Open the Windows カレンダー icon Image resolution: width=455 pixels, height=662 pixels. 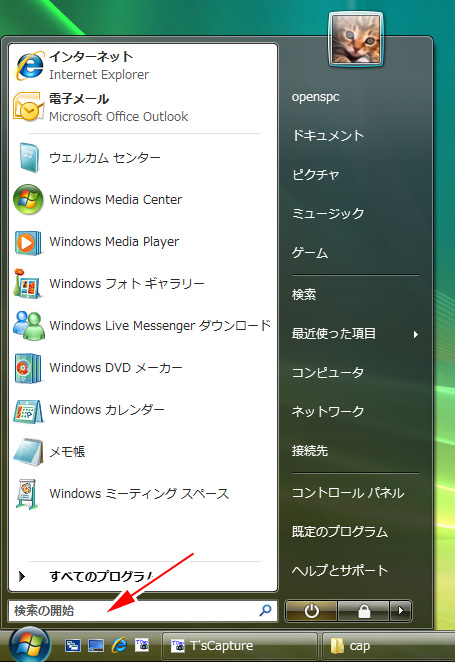(28, 410)
